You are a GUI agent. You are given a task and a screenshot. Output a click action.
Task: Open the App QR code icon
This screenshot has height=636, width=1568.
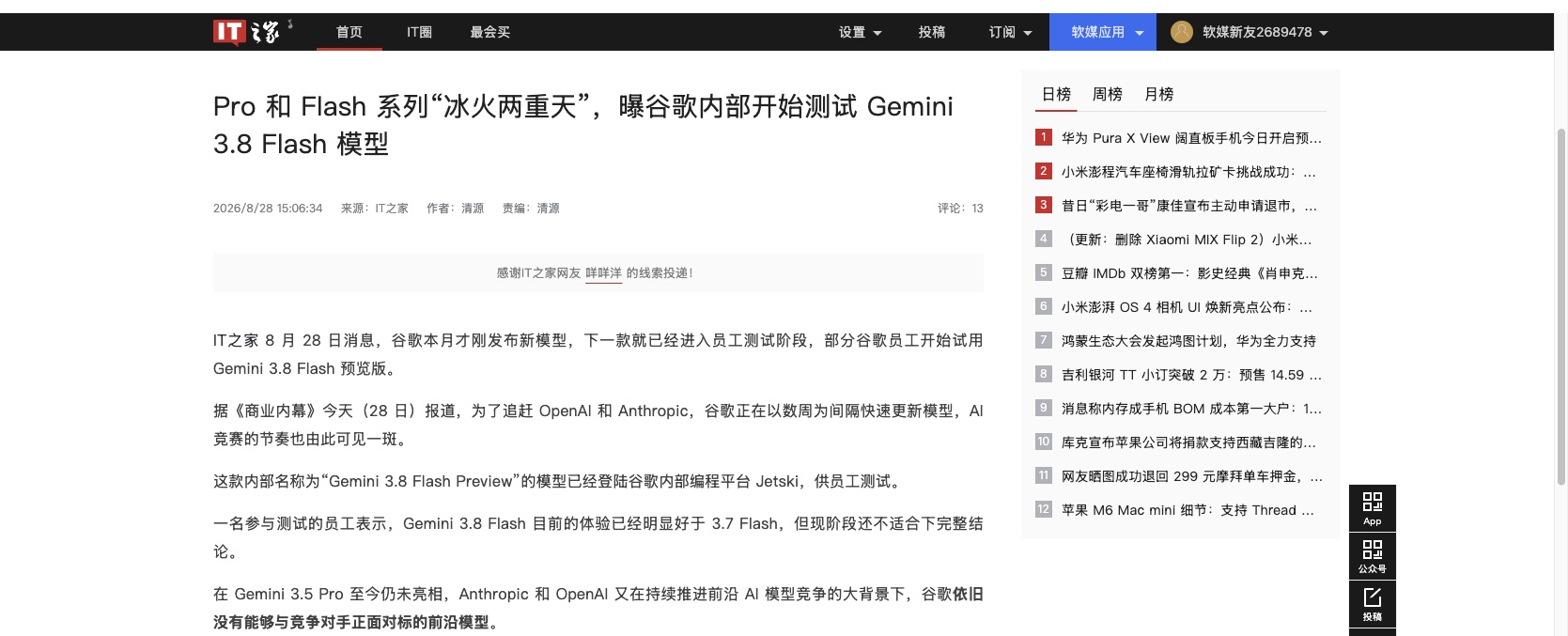1373,508
